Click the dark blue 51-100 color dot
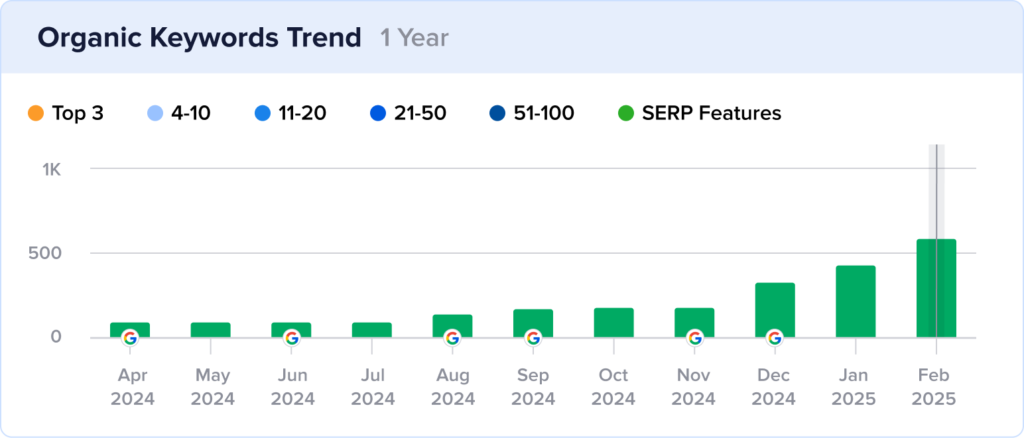The image size is (1024, 438). 497,114
